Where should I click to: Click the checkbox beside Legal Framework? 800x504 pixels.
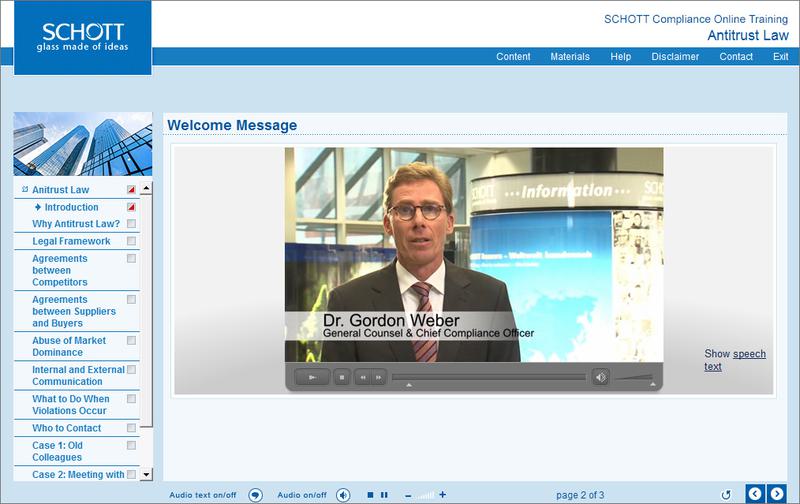[x=131, y=241]
